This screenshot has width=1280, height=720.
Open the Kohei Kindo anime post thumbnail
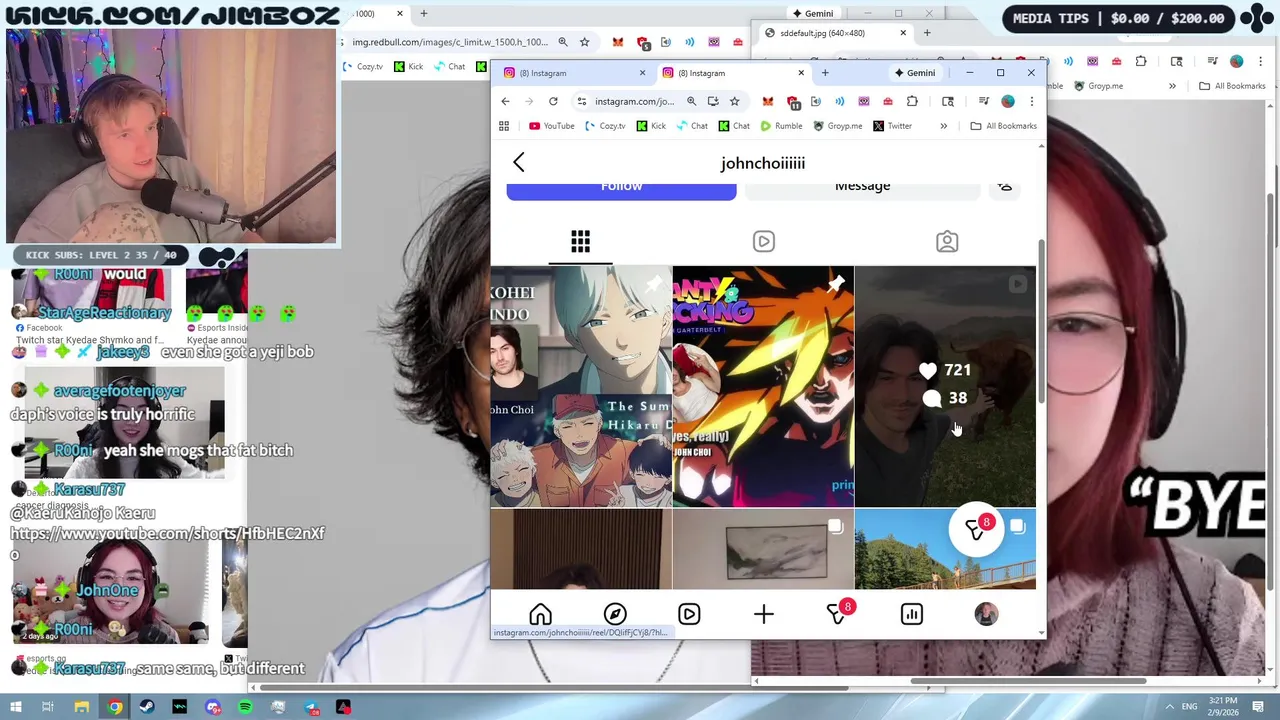[580, 387]
